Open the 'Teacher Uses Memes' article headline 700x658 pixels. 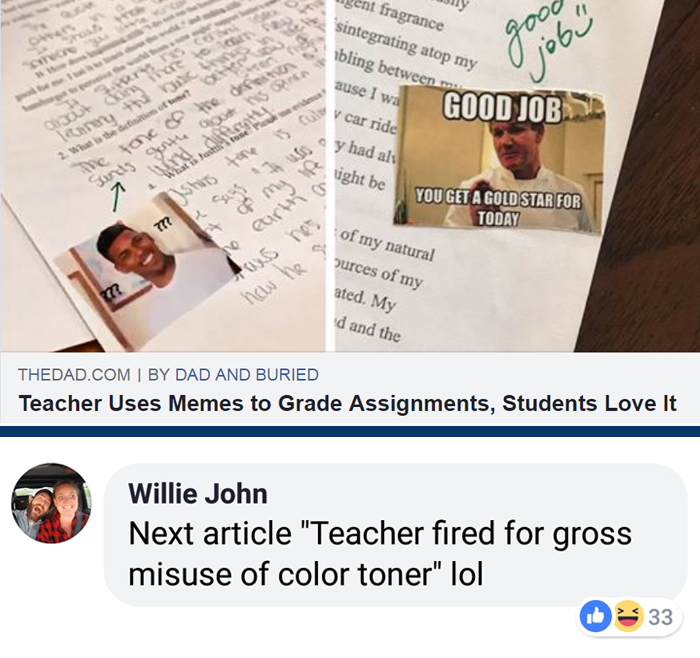pos(348,403)
